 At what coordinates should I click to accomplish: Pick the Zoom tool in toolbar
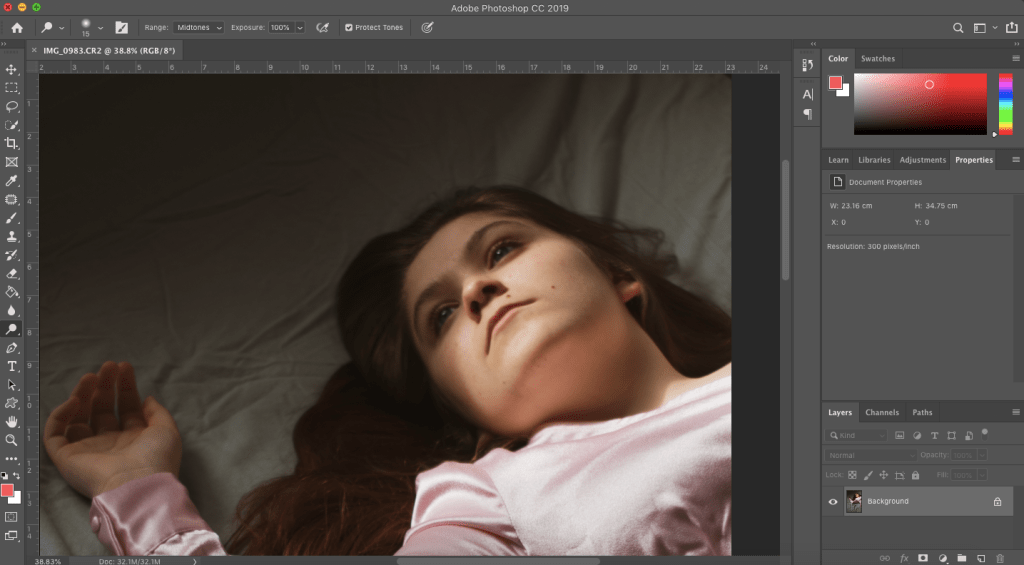[x=12, y=439]
